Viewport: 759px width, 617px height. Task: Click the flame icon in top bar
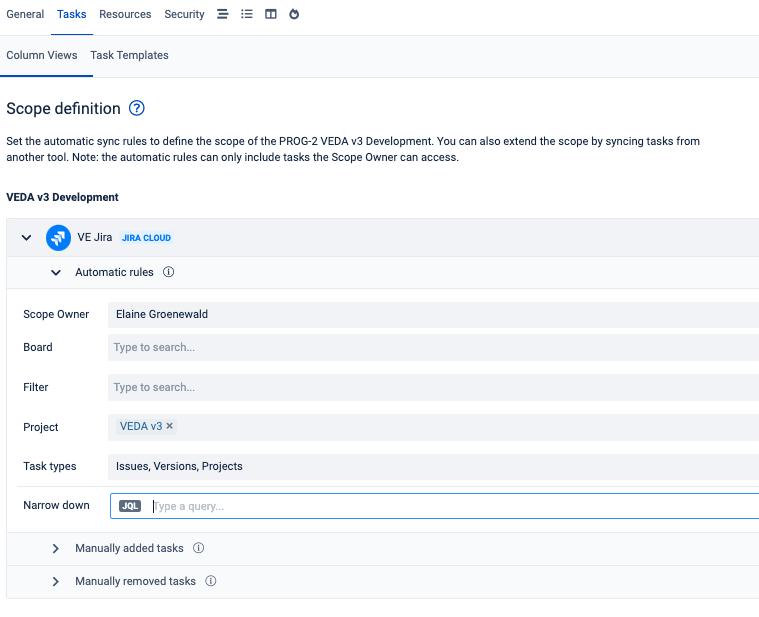click(294, 14)
